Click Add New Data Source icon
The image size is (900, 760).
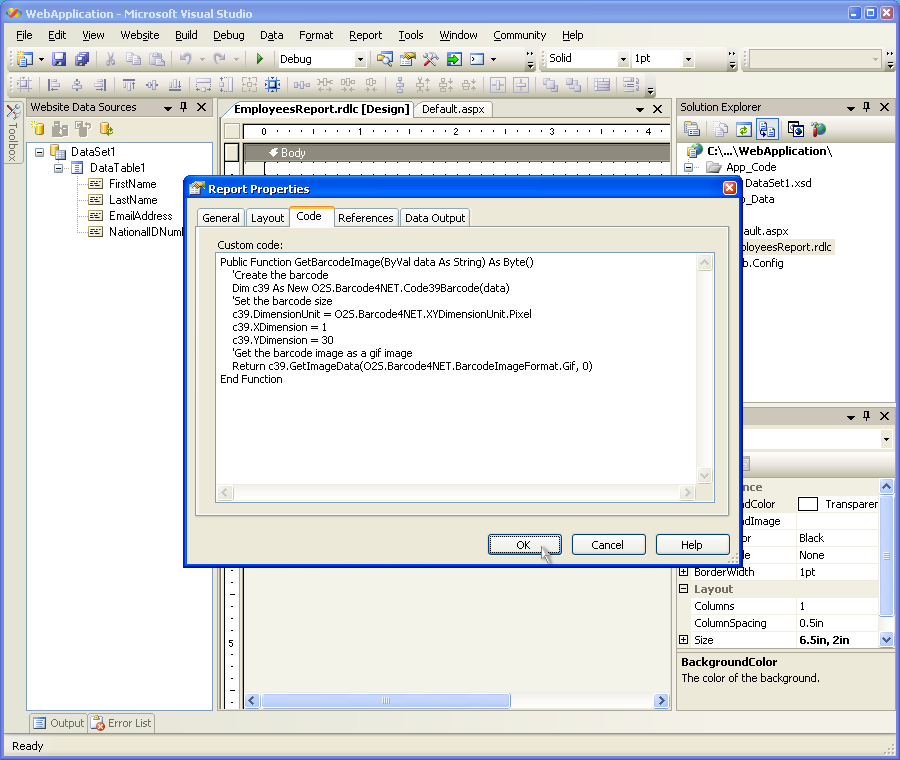38,129
